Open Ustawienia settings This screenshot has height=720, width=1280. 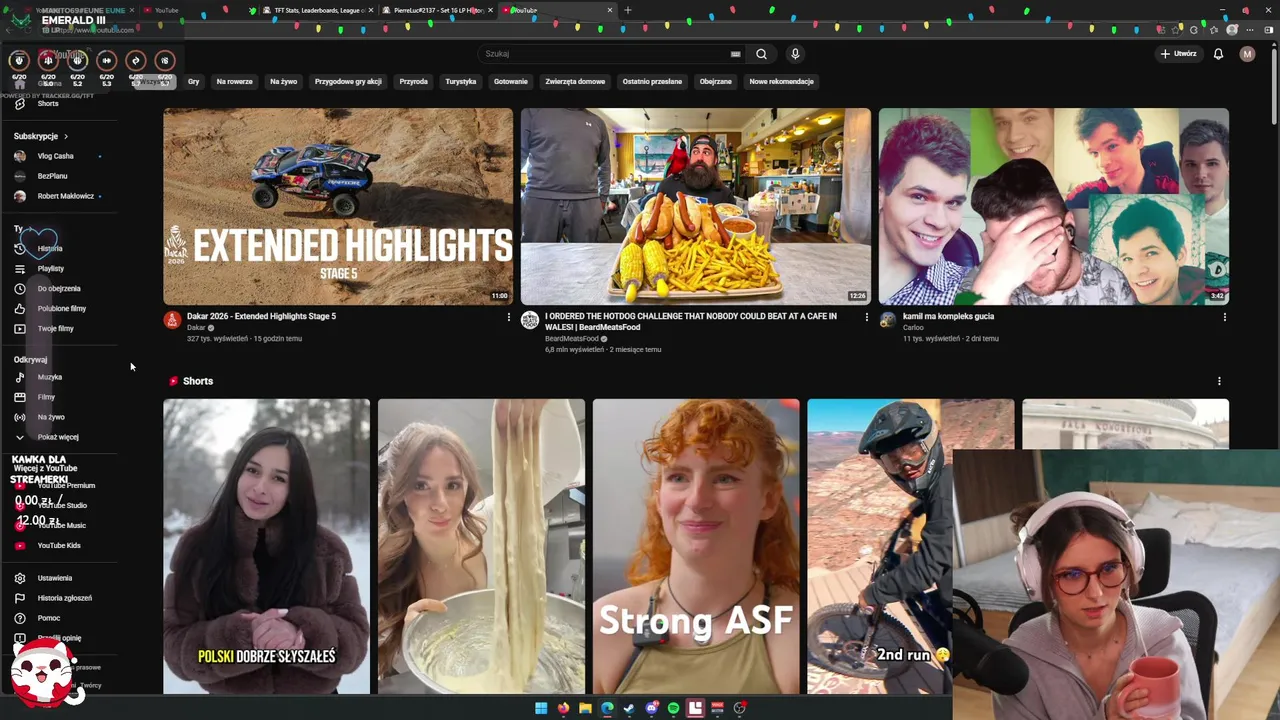[54, 578]
